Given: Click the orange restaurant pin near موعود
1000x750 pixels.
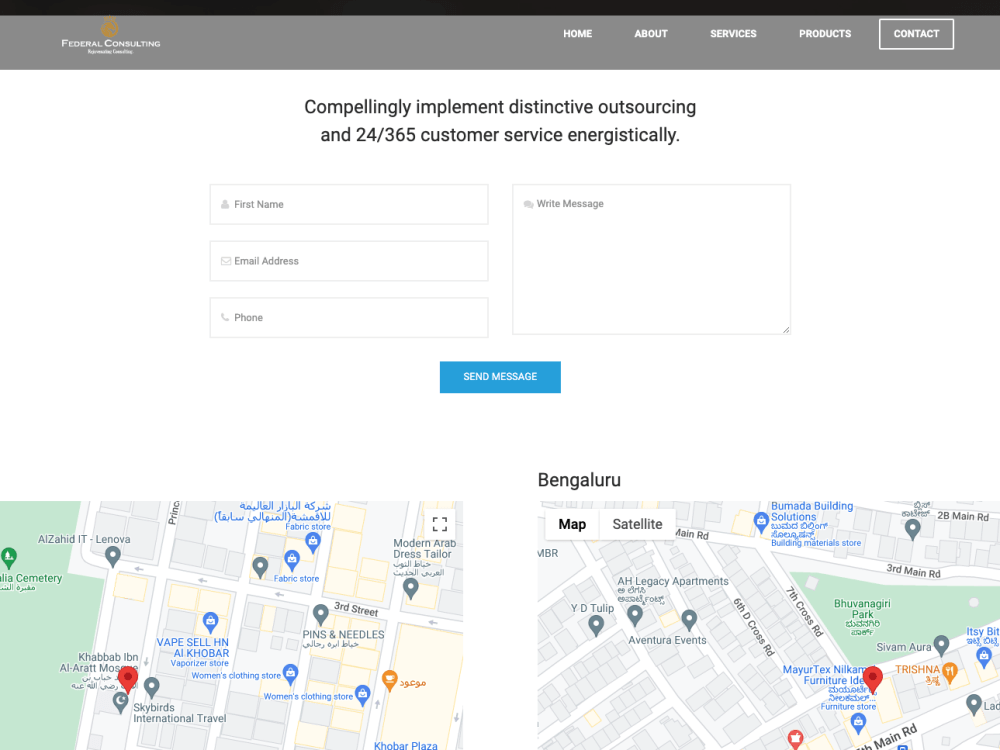Looking at the screenshot, I should 390,680.
